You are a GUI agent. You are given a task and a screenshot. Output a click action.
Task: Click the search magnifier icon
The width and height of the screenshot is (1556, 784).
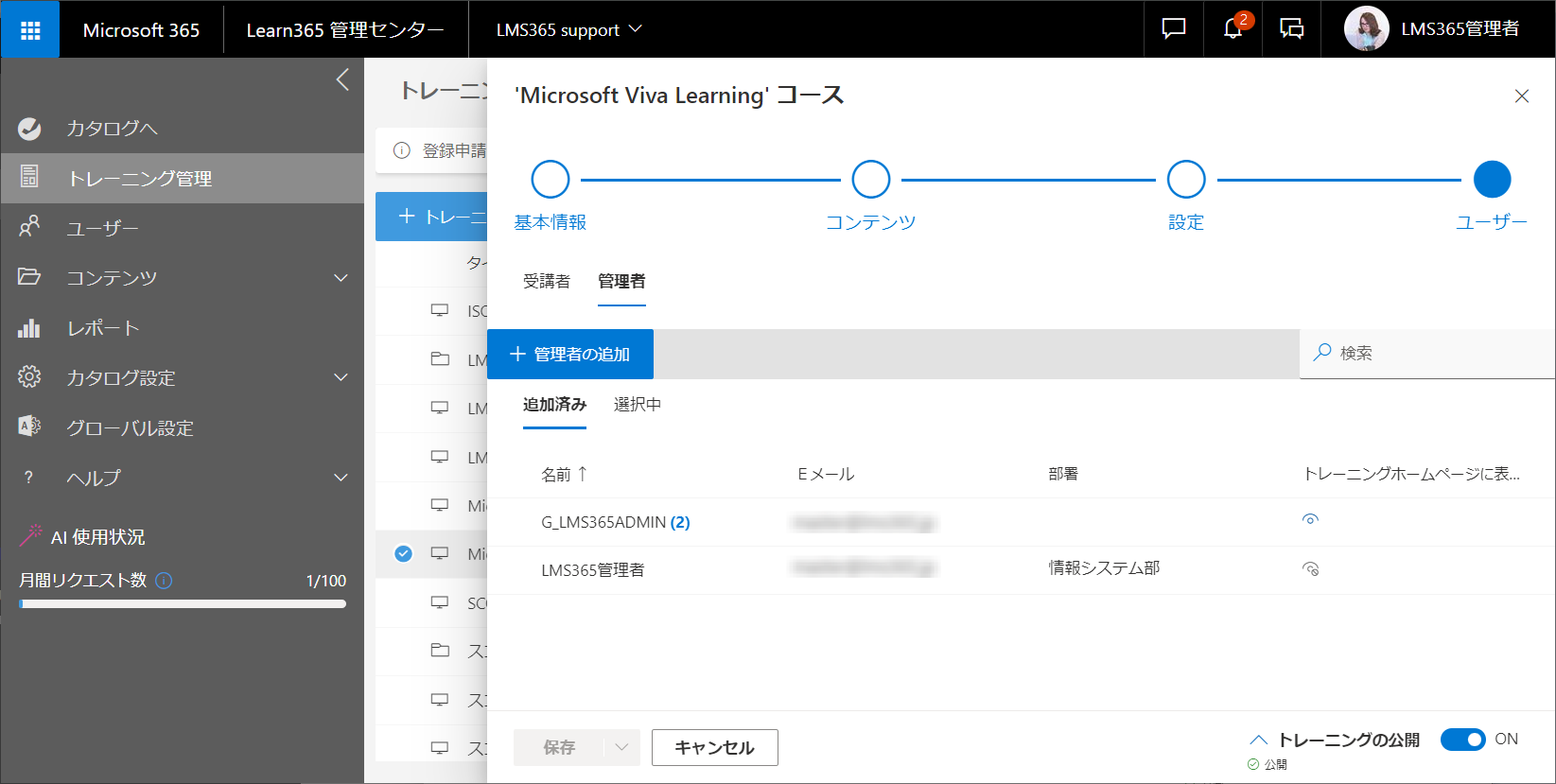coord(1322,352)
